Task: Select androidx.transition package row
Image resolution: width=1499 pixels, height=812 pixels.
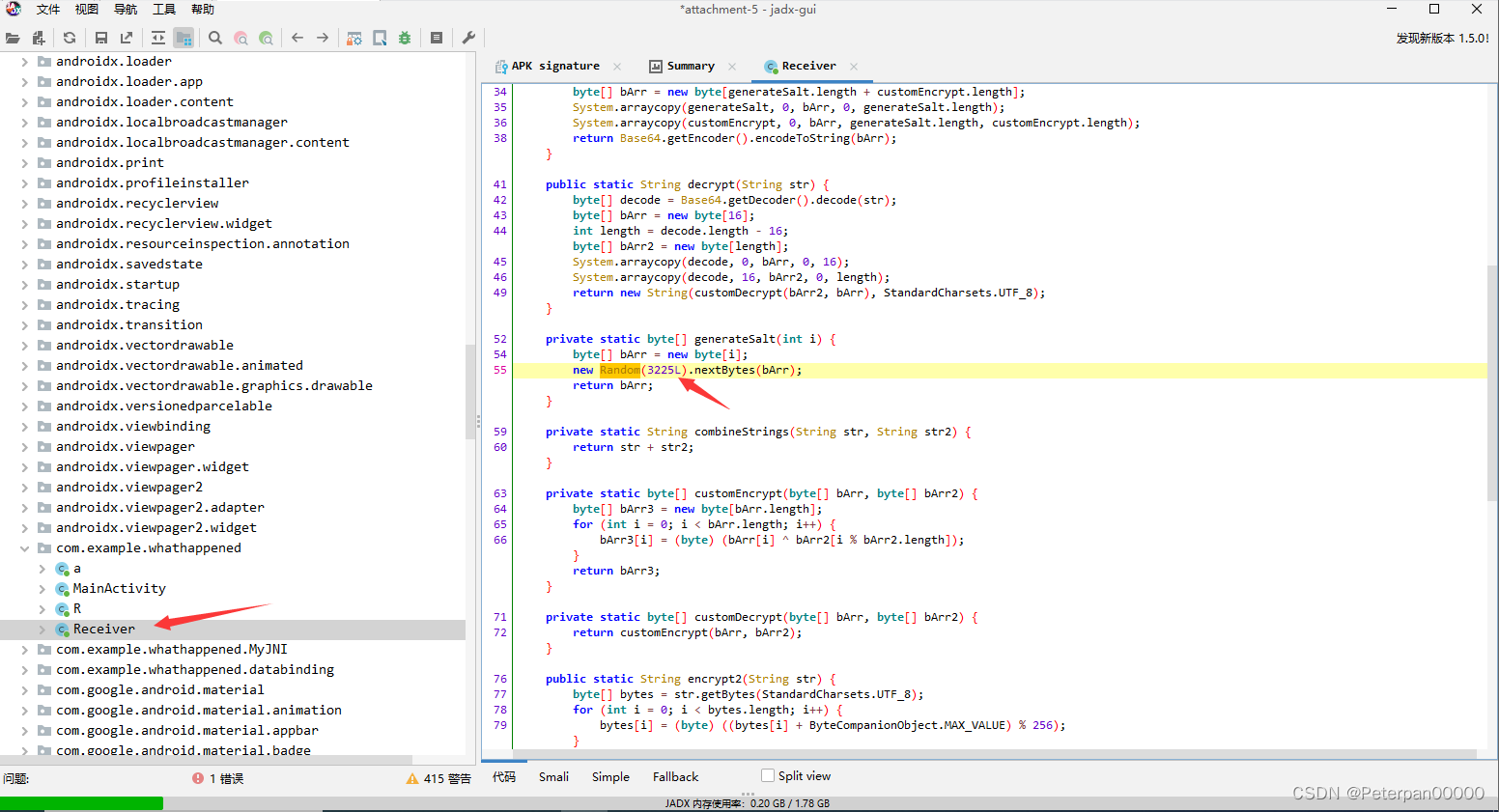Action: pos(129,325)
